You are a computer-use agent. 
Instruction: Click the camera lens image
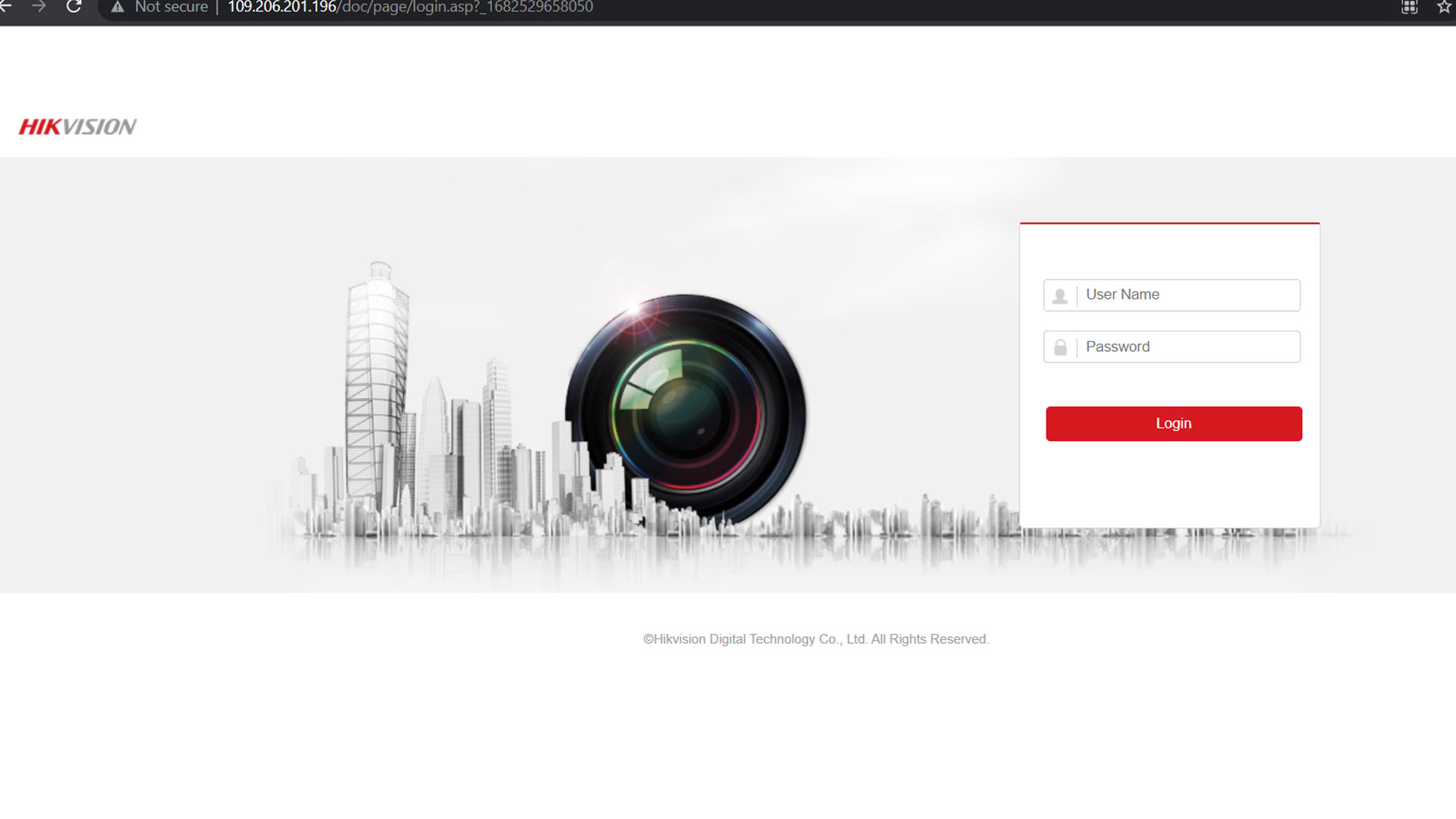pyautogui.click(x=686, y=409)
